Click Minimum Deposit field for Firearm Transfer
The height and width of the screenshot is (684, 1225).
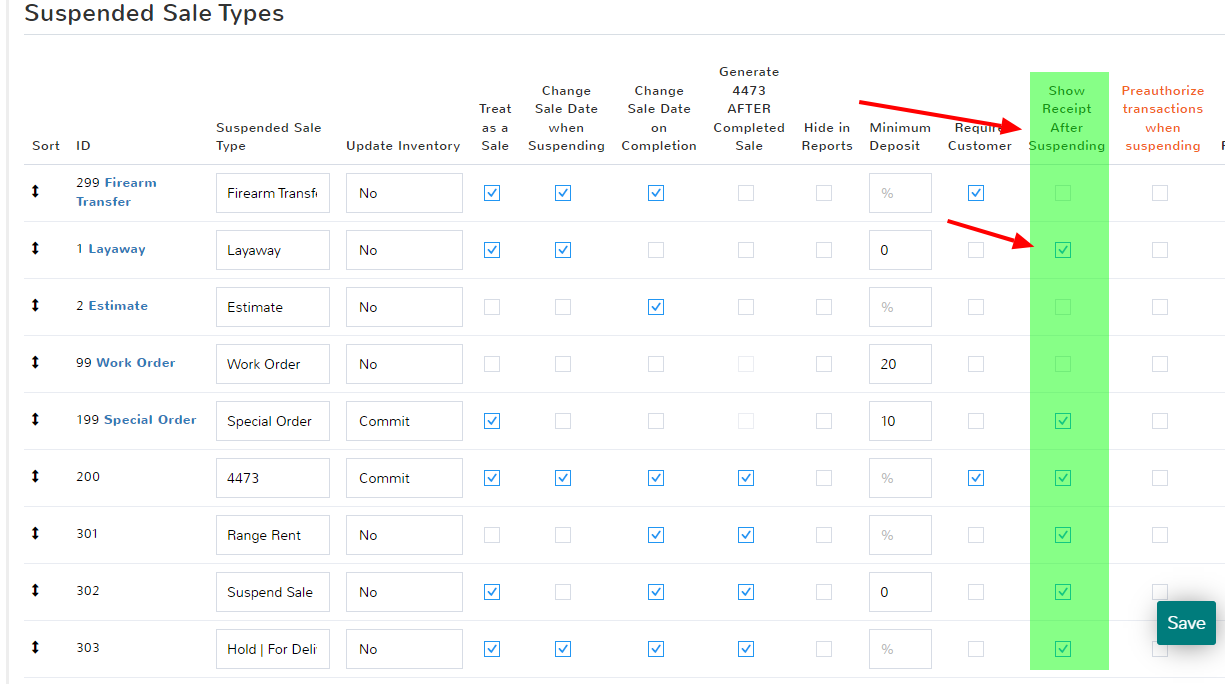[900, 193]
